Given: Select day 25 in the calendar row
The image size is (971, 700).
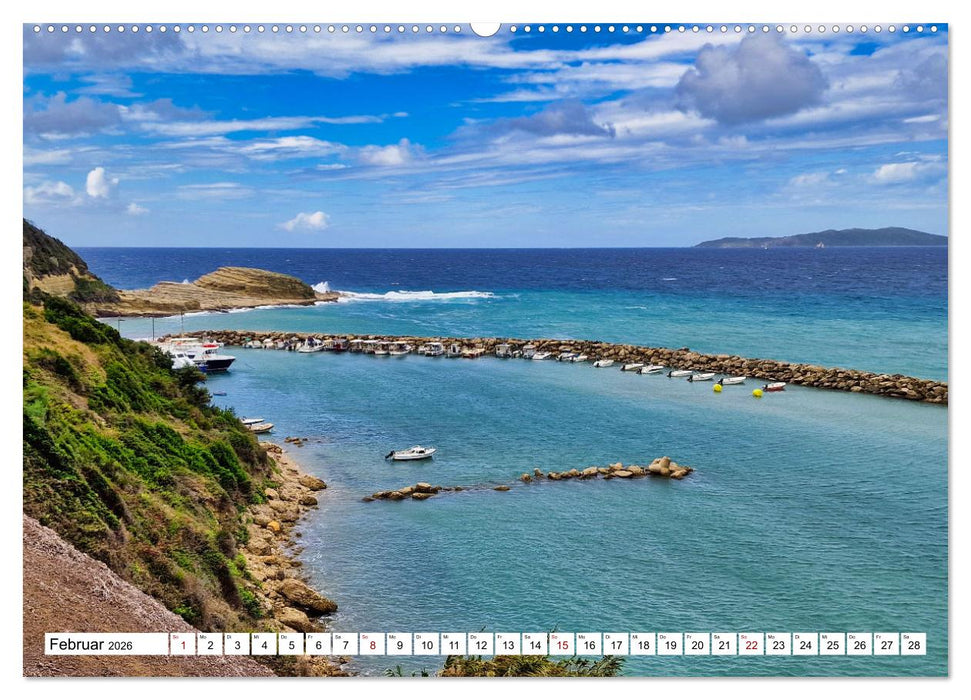Looking at the screenshot, I should point(831,644).
